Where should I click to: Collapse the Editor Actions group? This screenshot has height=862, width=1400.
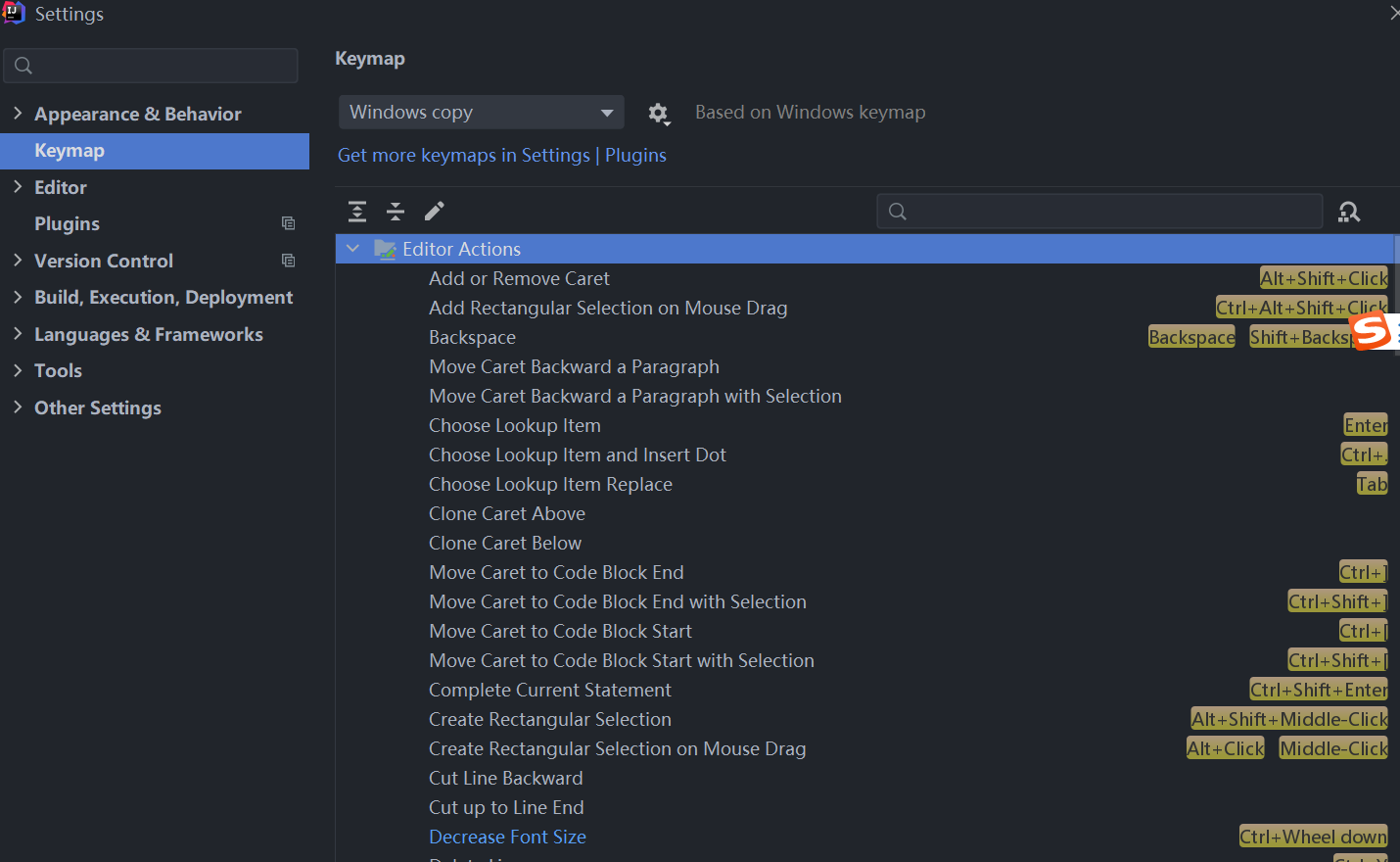point(352,249)
